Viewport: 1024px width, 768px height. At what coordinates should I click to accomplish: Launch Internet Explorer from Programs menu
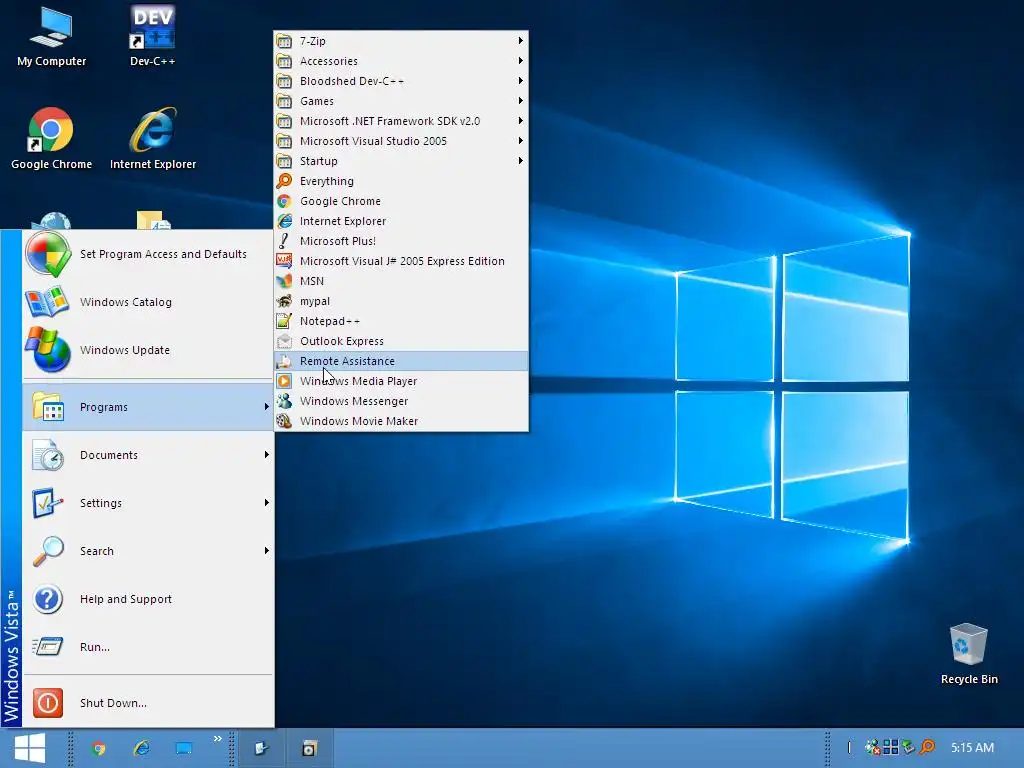coord(401,221)
